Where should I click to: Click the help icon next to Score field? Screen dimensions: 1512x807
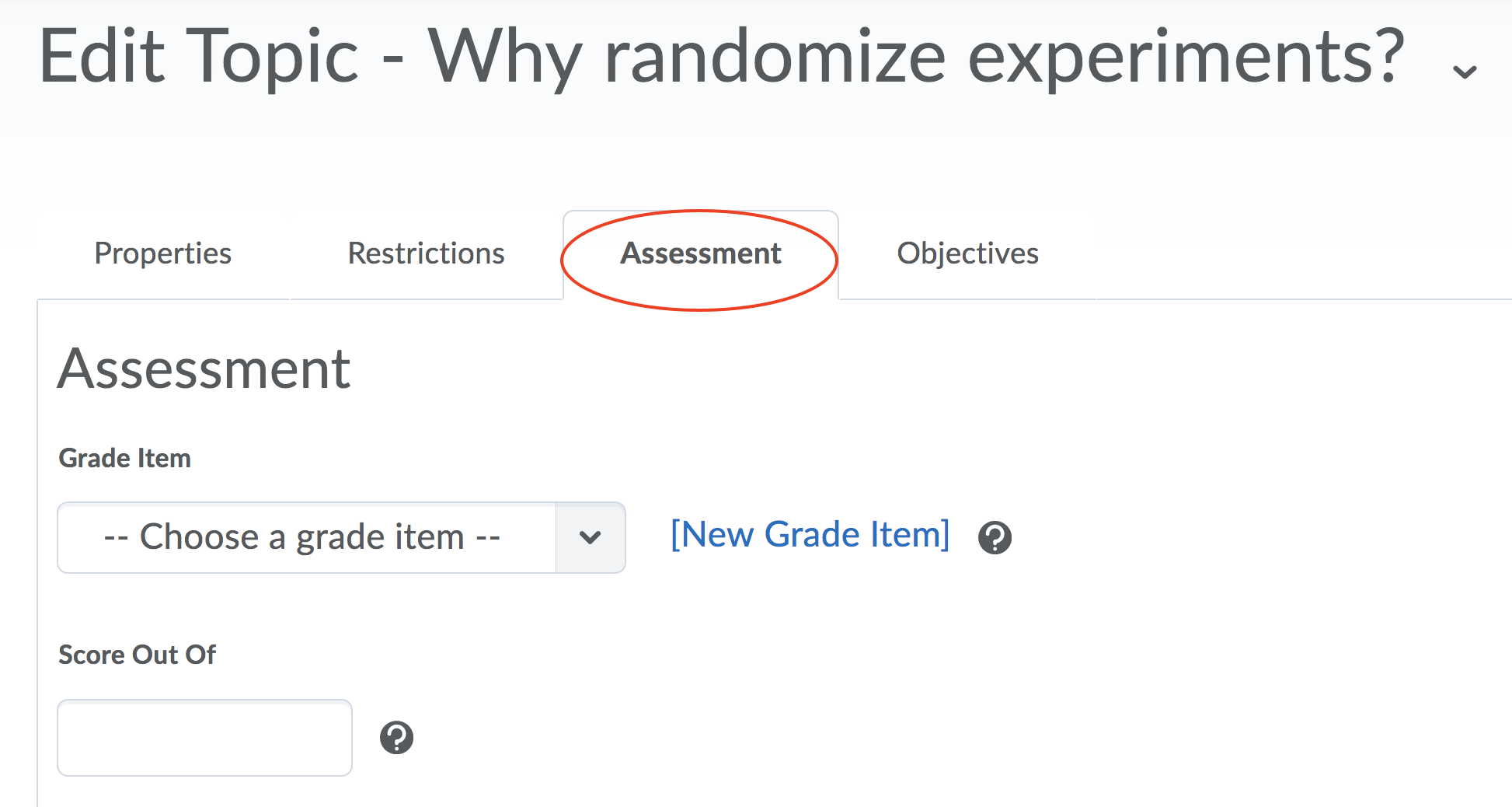pyautogui.click(x=396, y=737)
